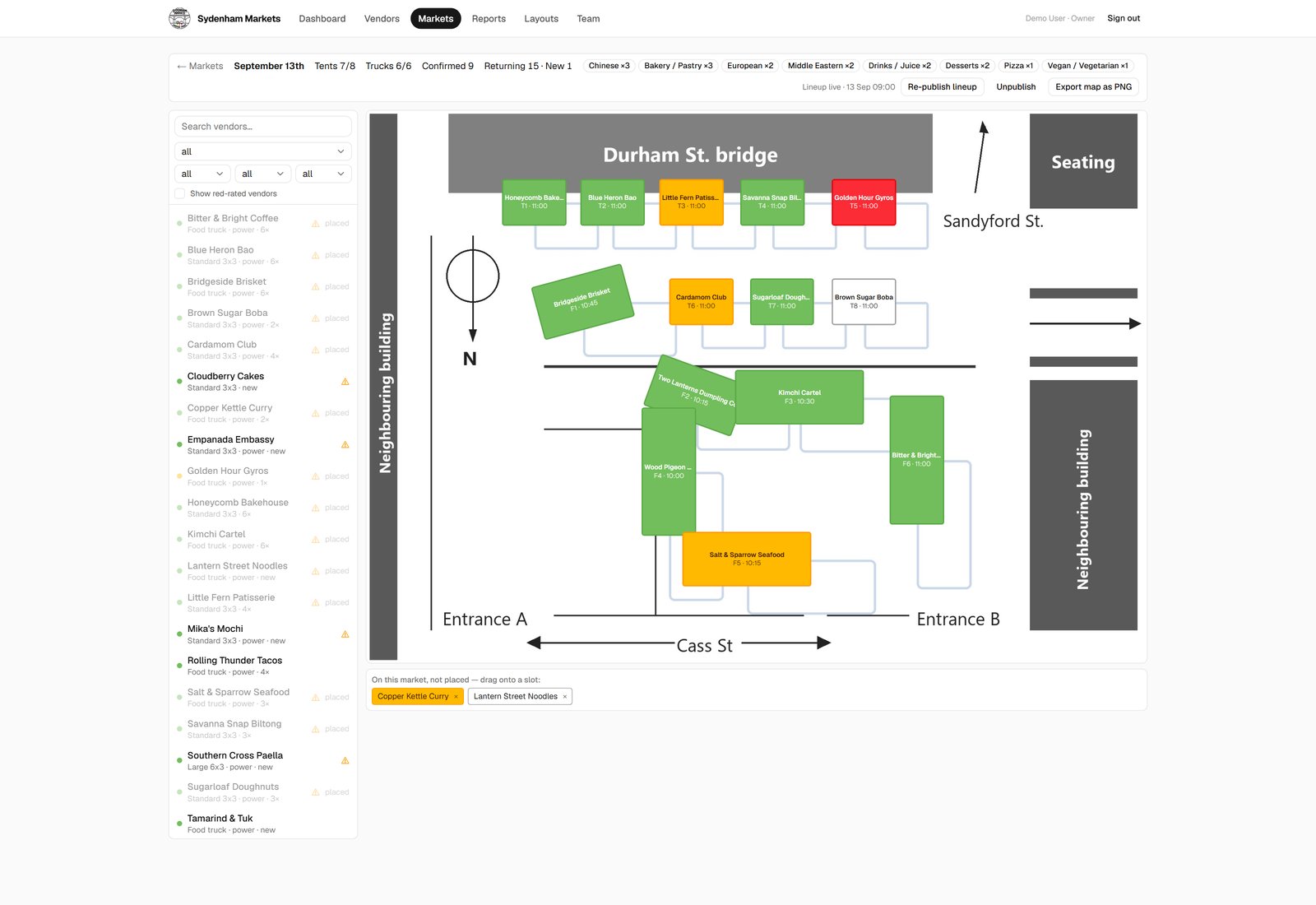The height and width of the screenshot is (905, 1316).
Task: Click the Middle Eastern ×2 tag
Action: point(821,66)
